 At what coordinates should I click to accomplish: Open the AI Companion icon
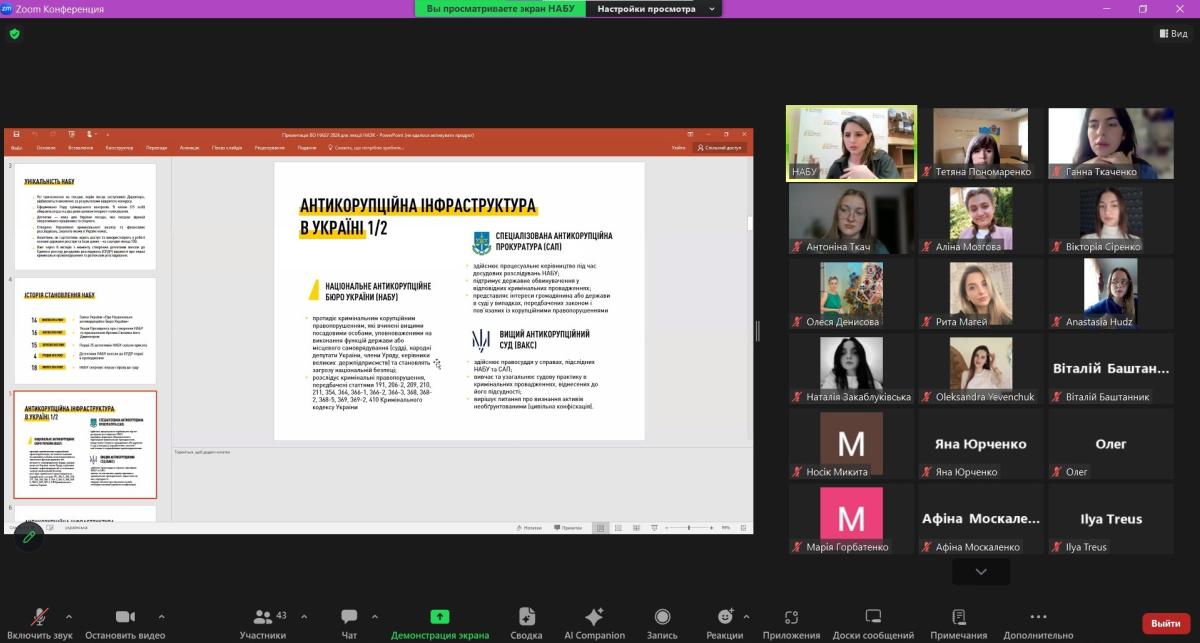tap(594, 617)
